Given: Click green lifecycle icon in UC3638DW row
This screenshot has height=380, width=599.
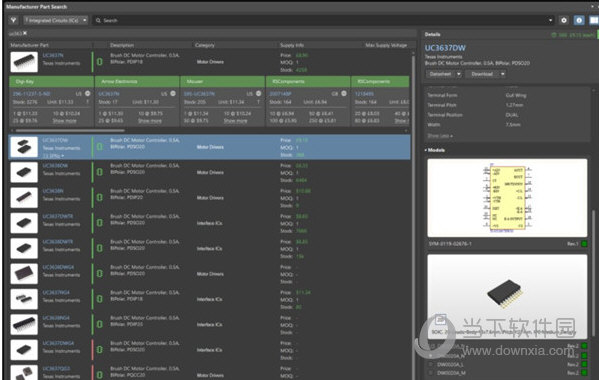Looking at the screenshot, I should (100, 172).
